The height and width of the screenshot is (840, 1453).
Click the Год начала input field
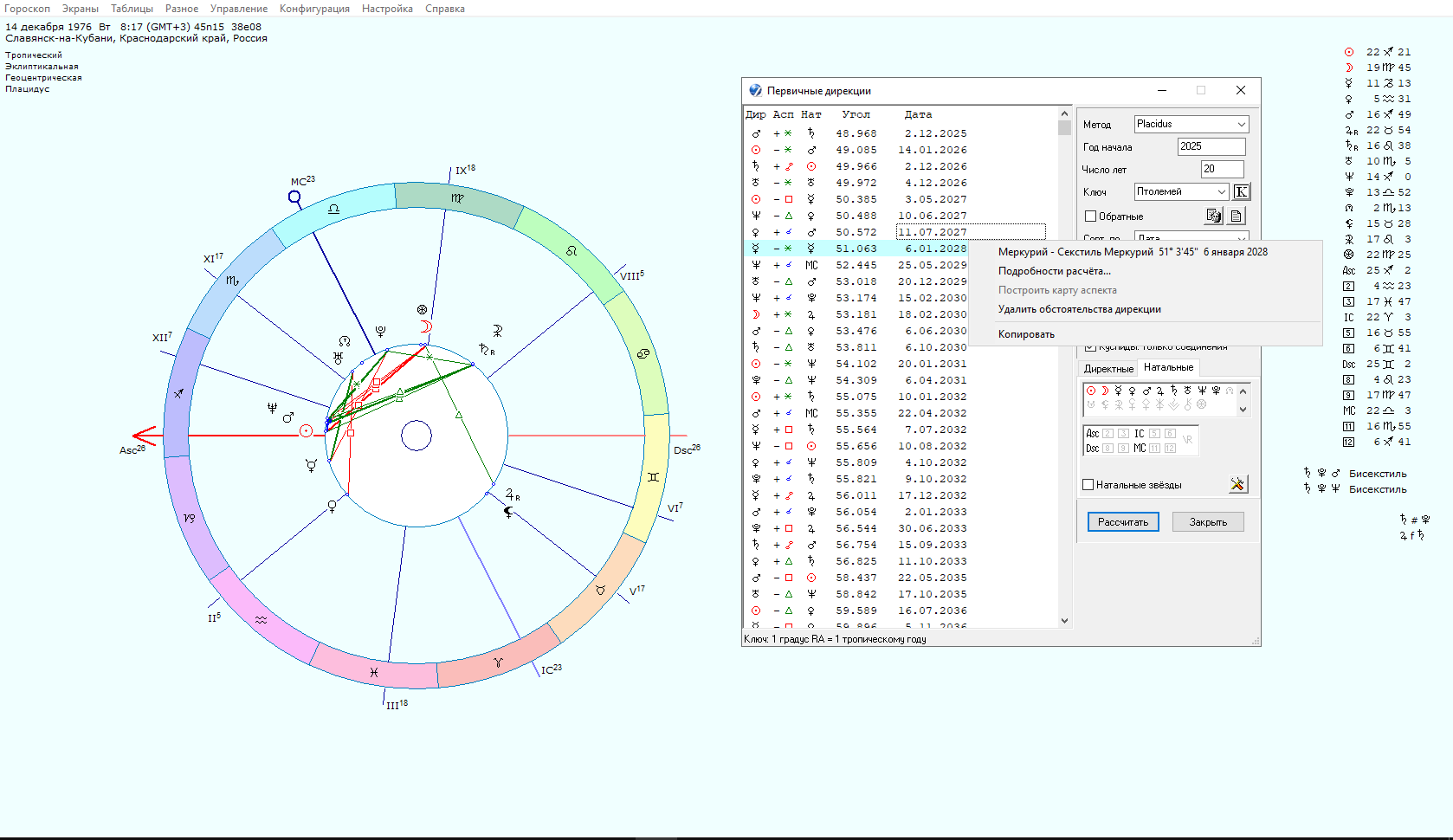click(1211, 146)
